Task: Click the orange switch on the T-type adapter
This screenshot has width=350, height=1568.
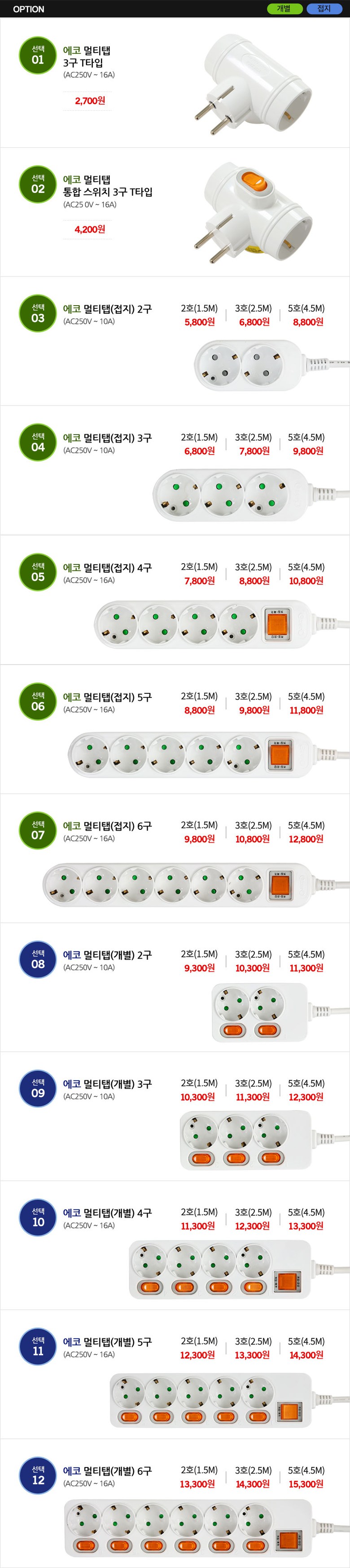Action: [253, 180]
